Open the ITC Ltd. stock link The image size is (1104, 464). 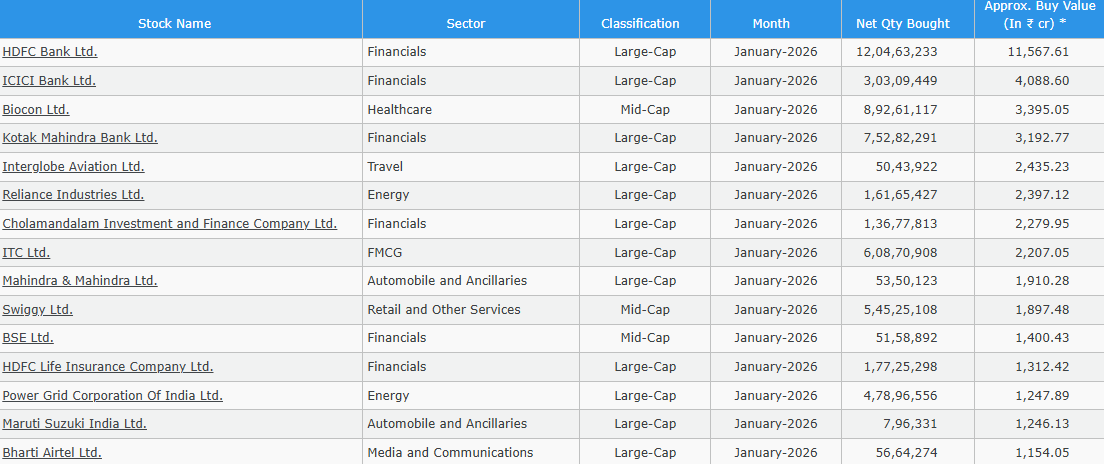26,253
